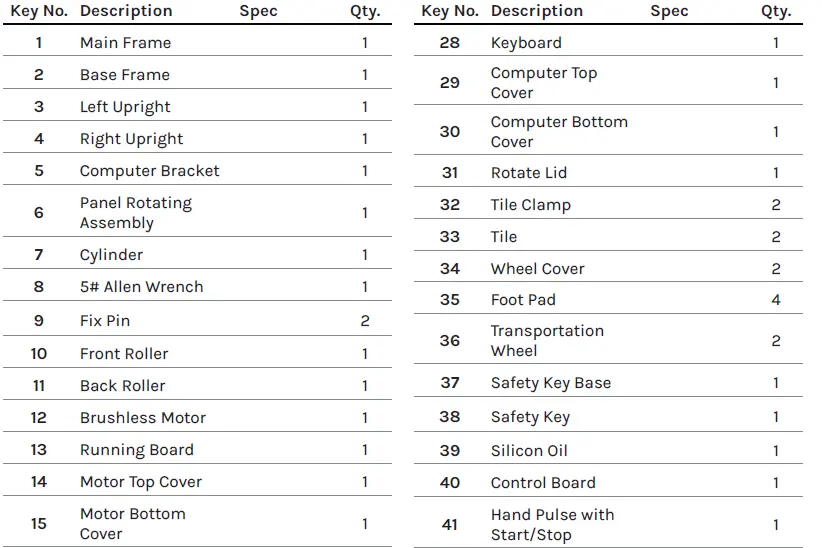The height and width of the screenshot is (548, 822).
Task: Click the "Tile Clamp" description
Action: [x=531, y=205]
